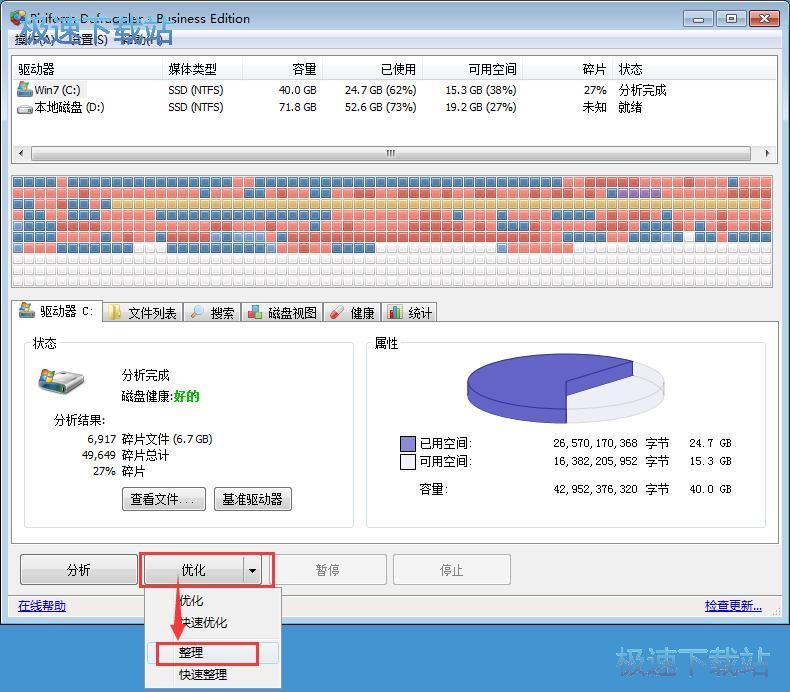Click the 驱动器 column header

click(87, 69)
